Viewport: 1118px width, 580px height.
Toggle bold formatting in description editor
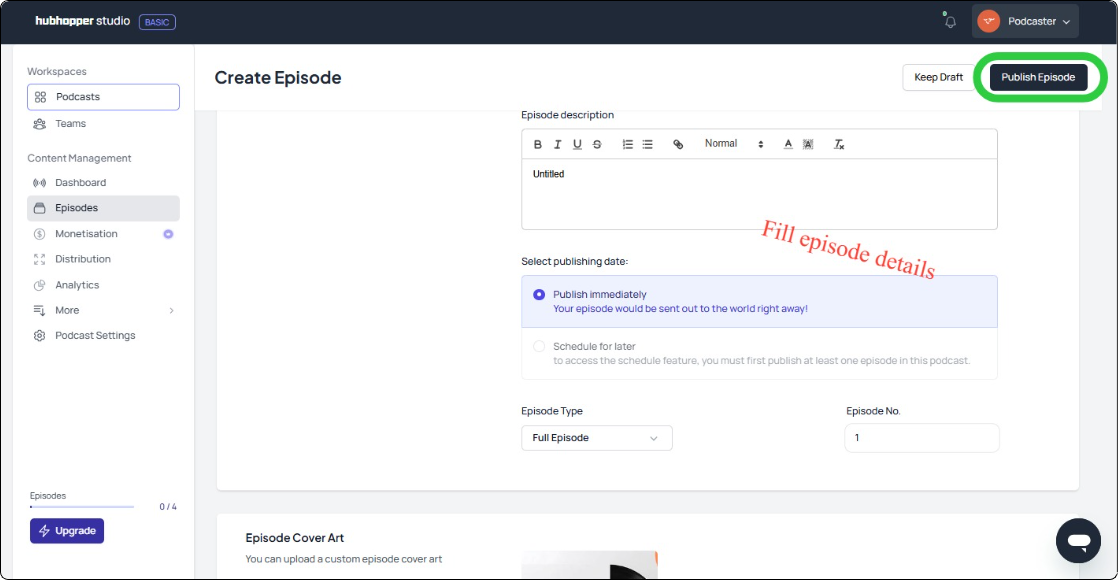tap(538, 144)
